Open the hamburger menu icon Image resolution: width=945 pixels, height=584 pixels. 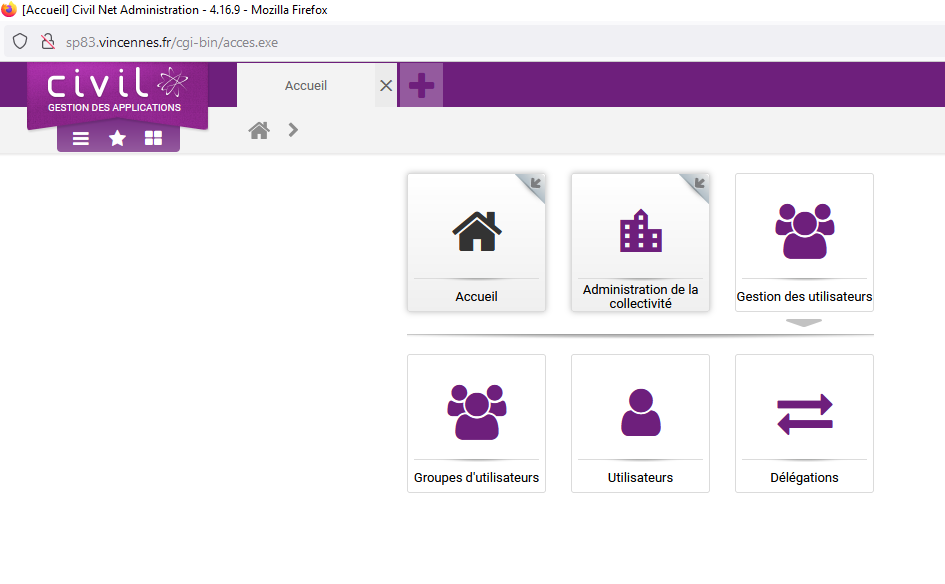click(x=81, y=139)
